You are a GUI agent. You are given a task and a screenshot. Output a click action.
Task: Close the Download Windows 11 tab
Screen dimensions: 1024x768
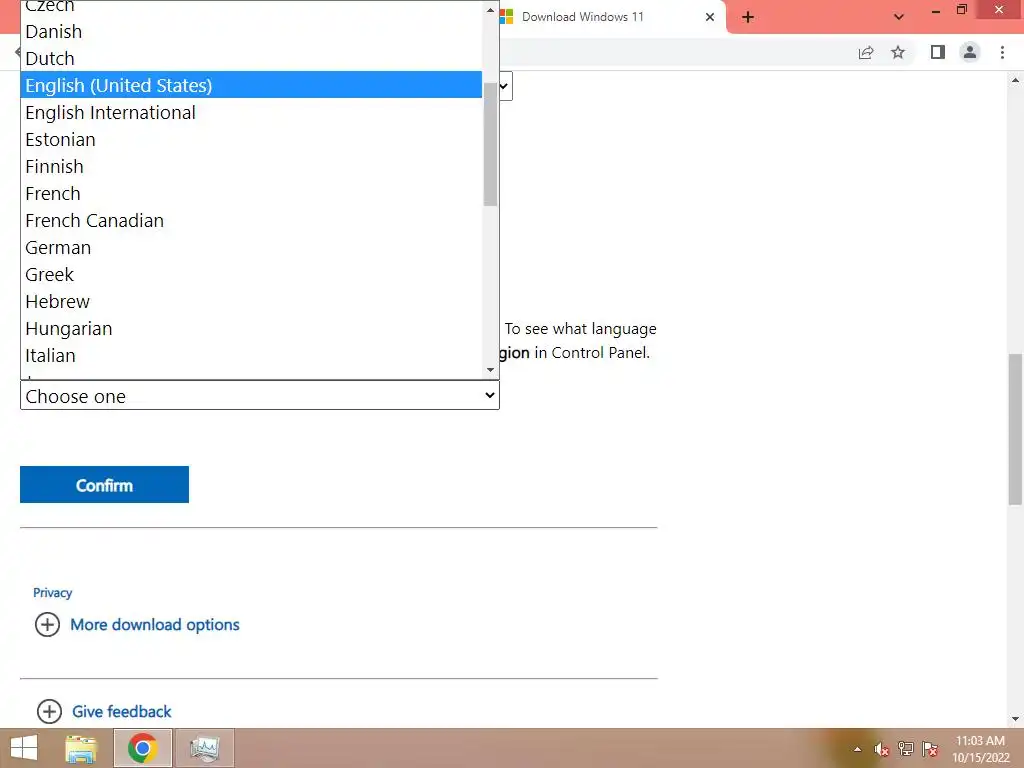coord(710,17)
